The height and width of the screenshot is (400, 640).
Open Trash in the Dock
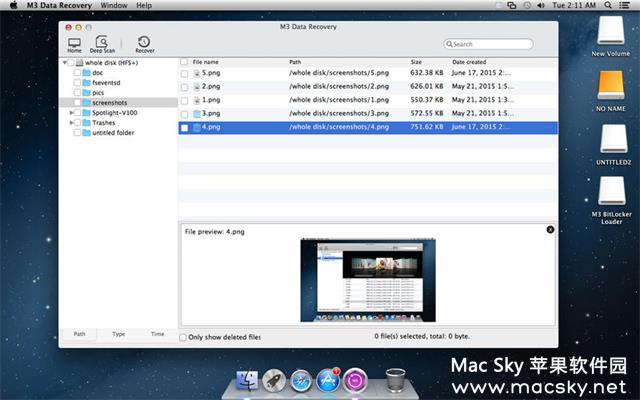(x=395, y=380)
